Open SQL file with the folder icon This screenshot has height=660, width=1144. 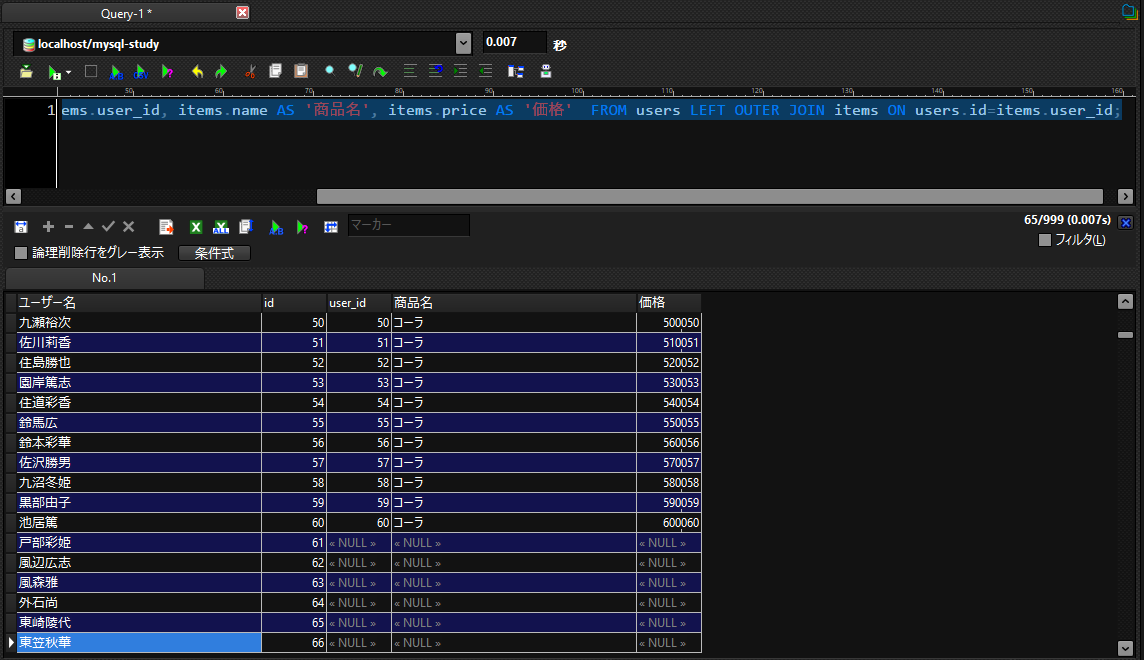tap(26, 71)
